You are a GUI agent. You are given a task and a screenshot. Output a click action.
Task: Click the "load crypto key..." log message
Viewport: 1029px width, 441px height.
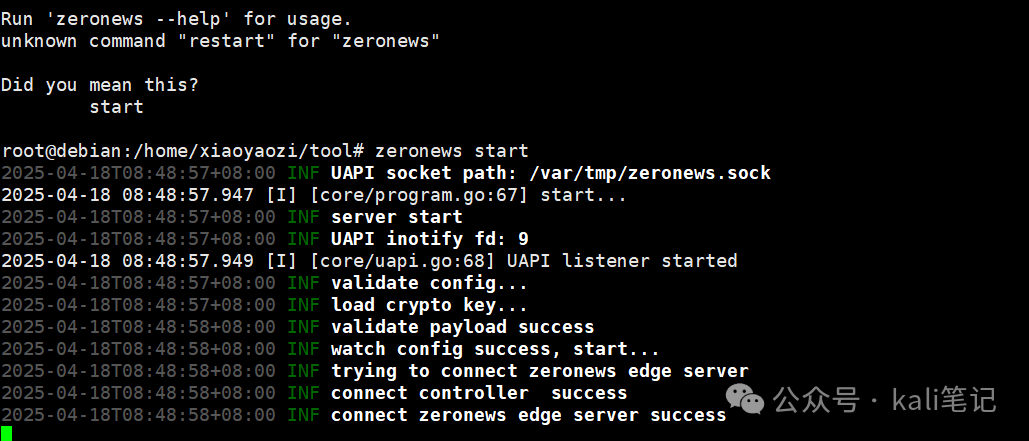click(x=429, y=305)
